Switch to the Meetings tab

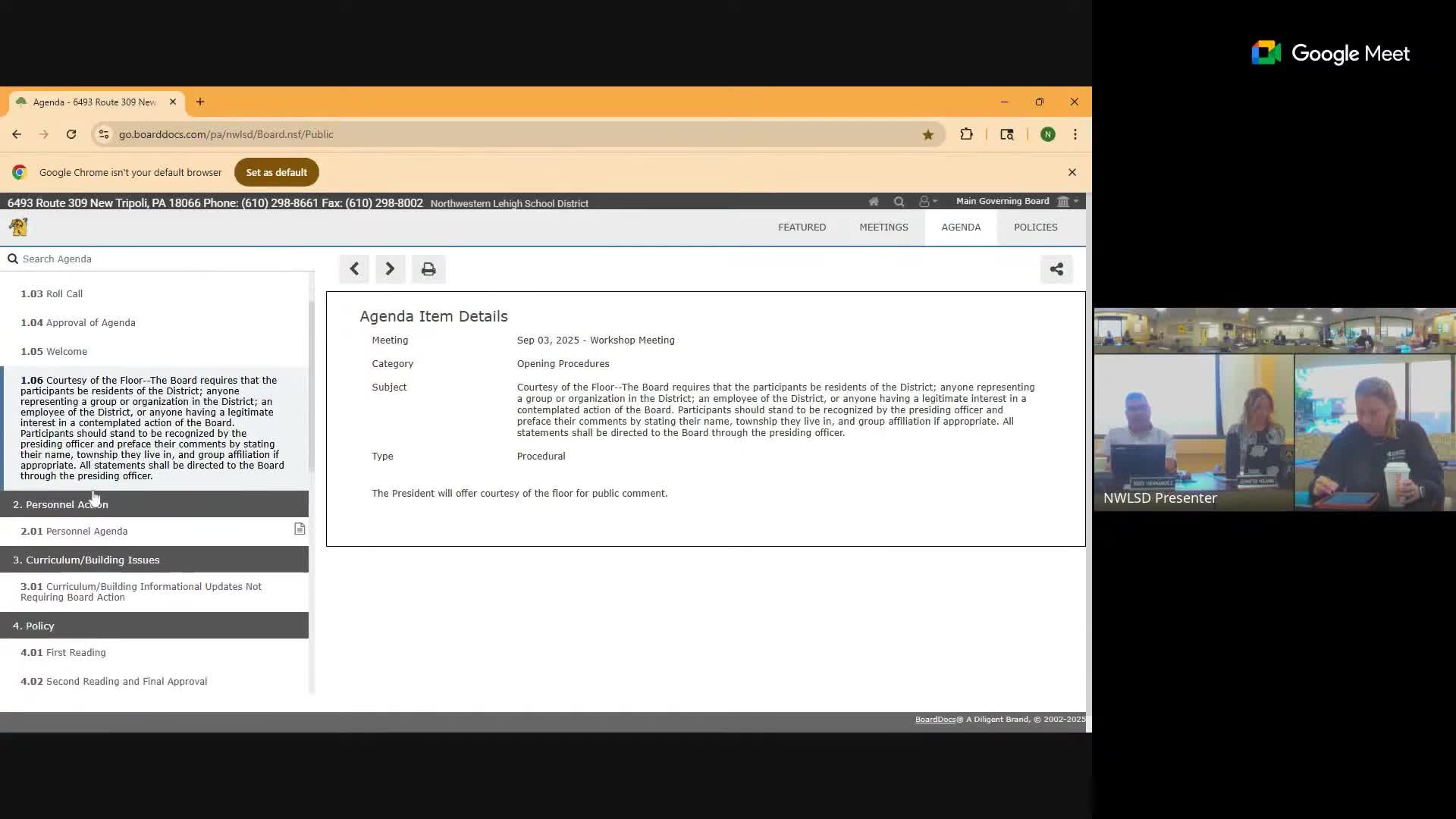[x=883, y=227]
